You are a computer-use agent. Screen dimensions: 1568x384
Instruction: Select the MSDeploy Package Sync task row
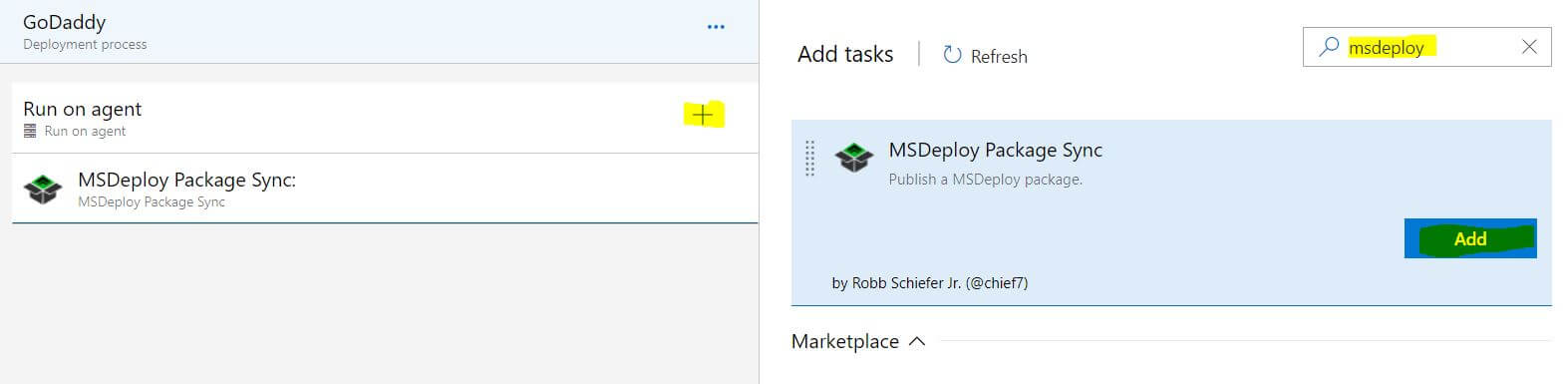pos(385,189)
